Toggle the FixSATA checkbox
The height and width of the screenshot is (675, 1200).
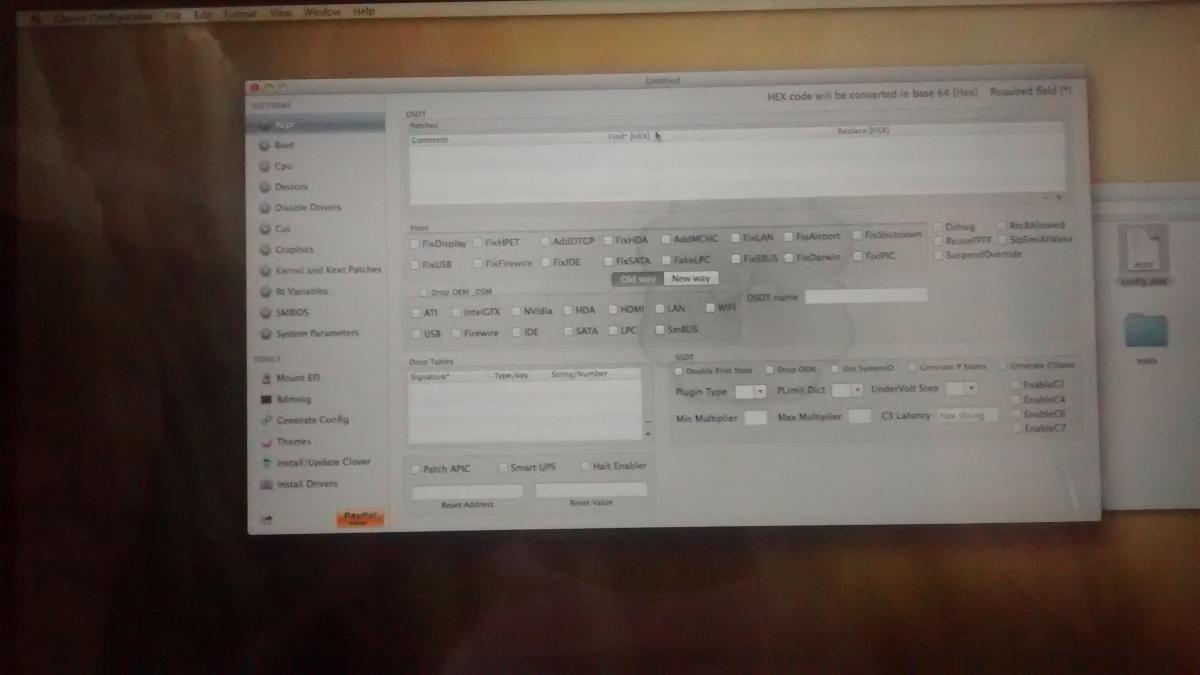pyautogui.click(x=608, y=260)
